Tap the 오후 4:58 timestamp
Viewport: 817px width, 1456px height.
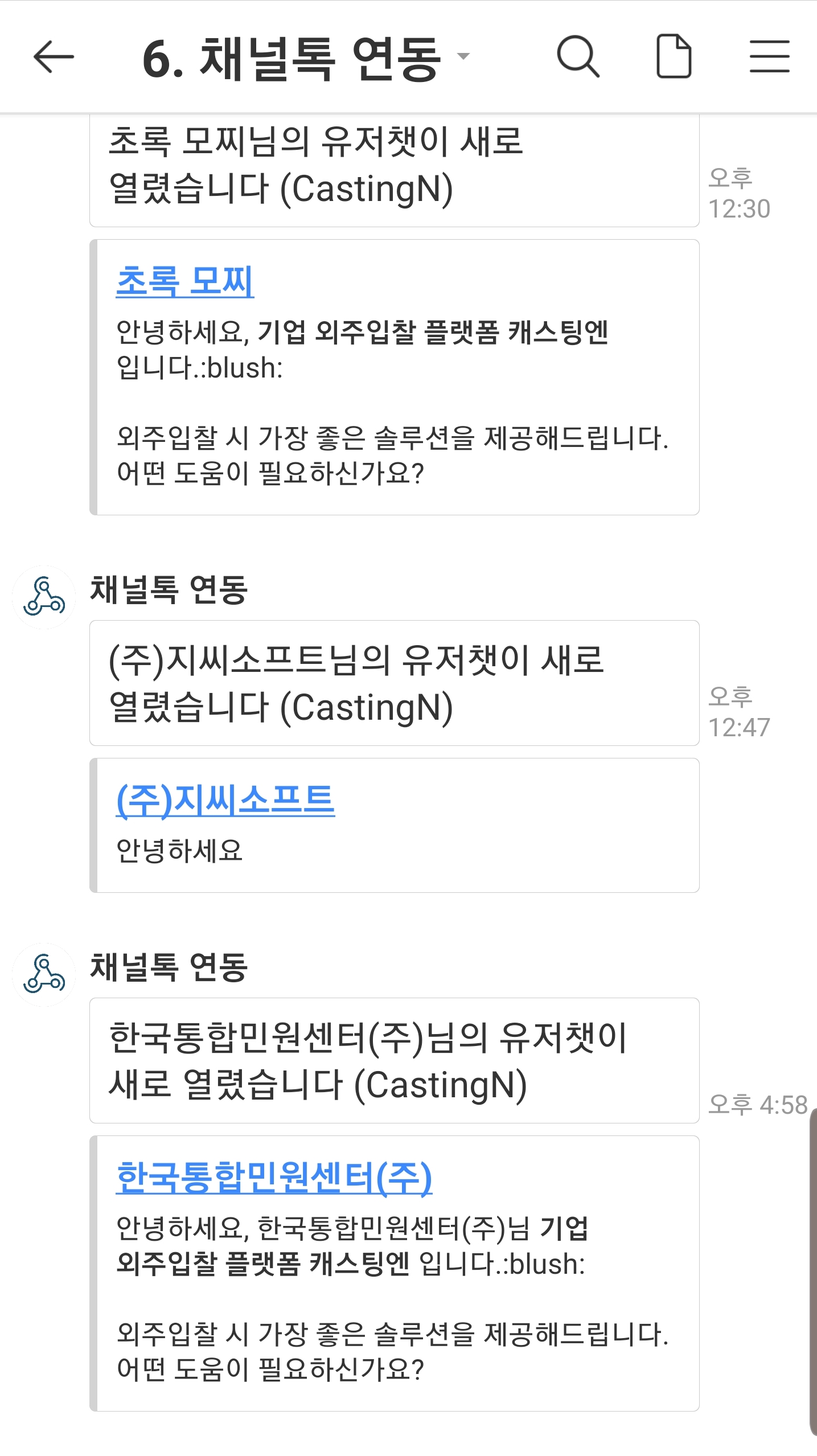coord(758,1105)
